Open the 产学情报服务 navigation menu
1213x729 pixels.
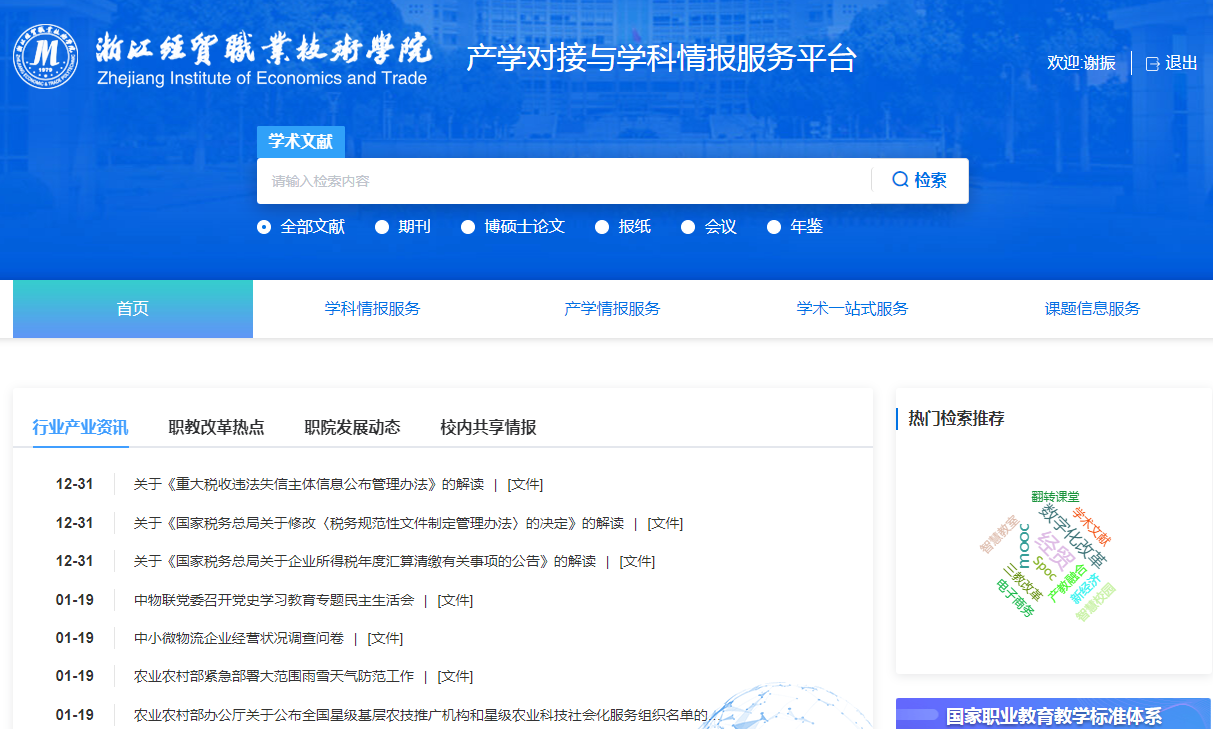pyautogui.click(x=612, y=309)
